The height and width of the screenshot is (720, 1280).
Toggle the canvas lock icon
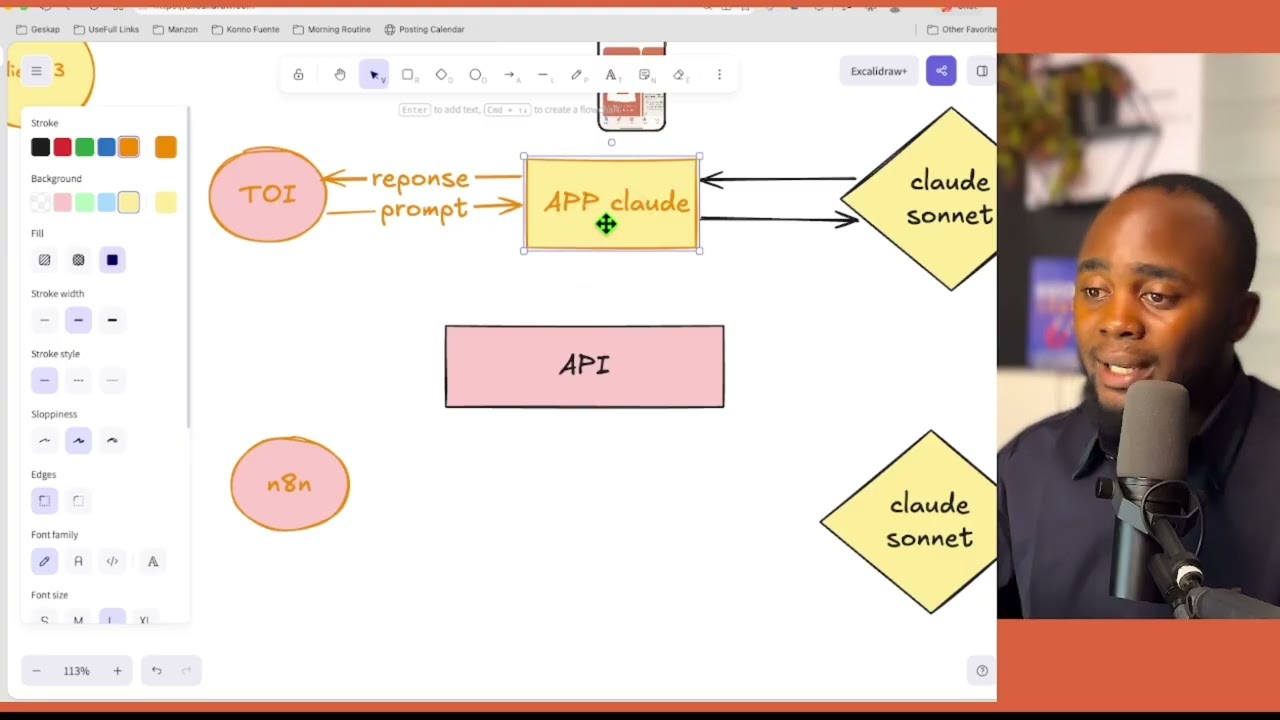pyautogui.click(x=298, y=74)
